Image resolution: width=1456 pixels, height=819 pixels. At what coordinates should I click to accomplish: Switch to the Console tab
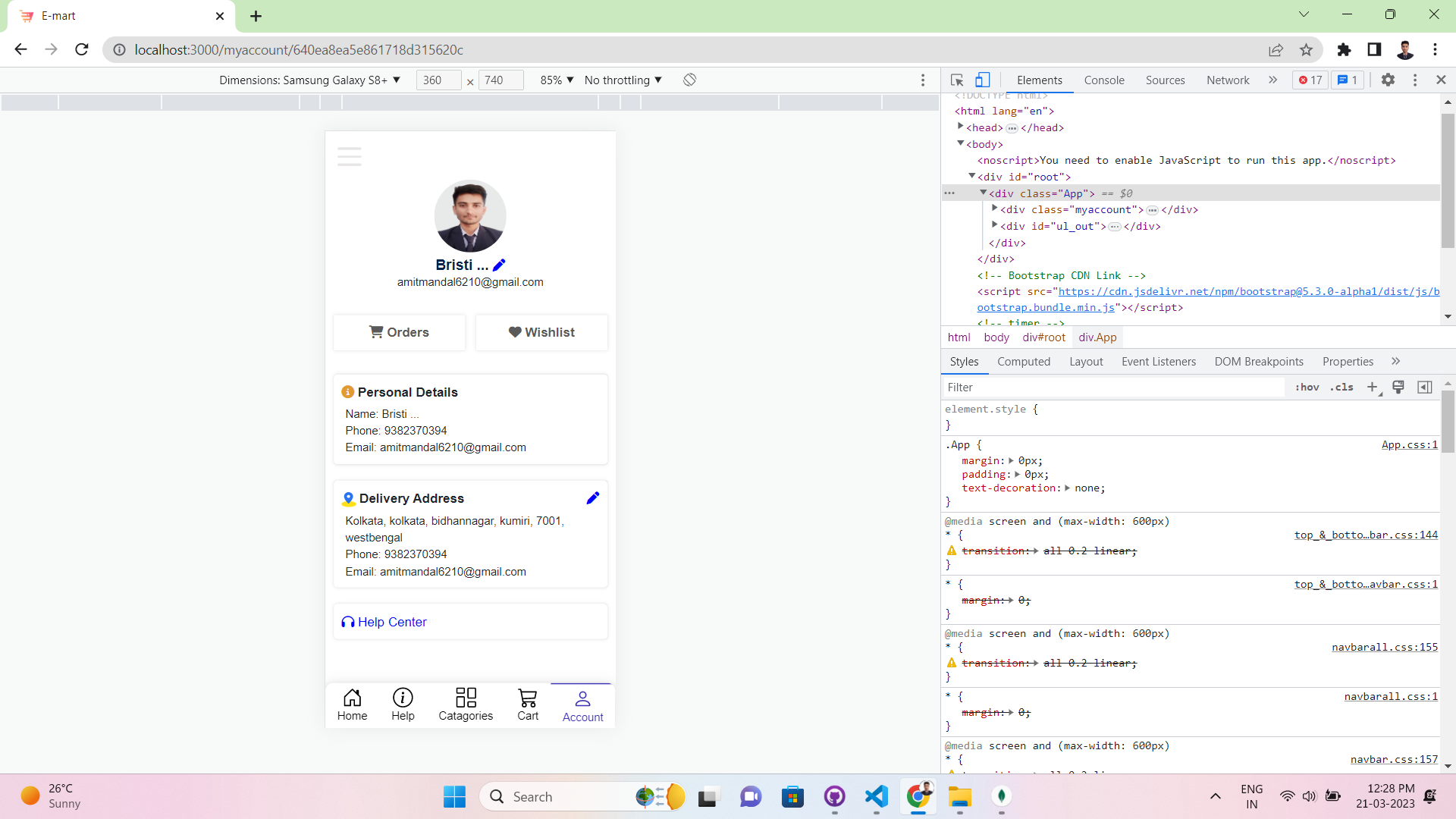1103,80
